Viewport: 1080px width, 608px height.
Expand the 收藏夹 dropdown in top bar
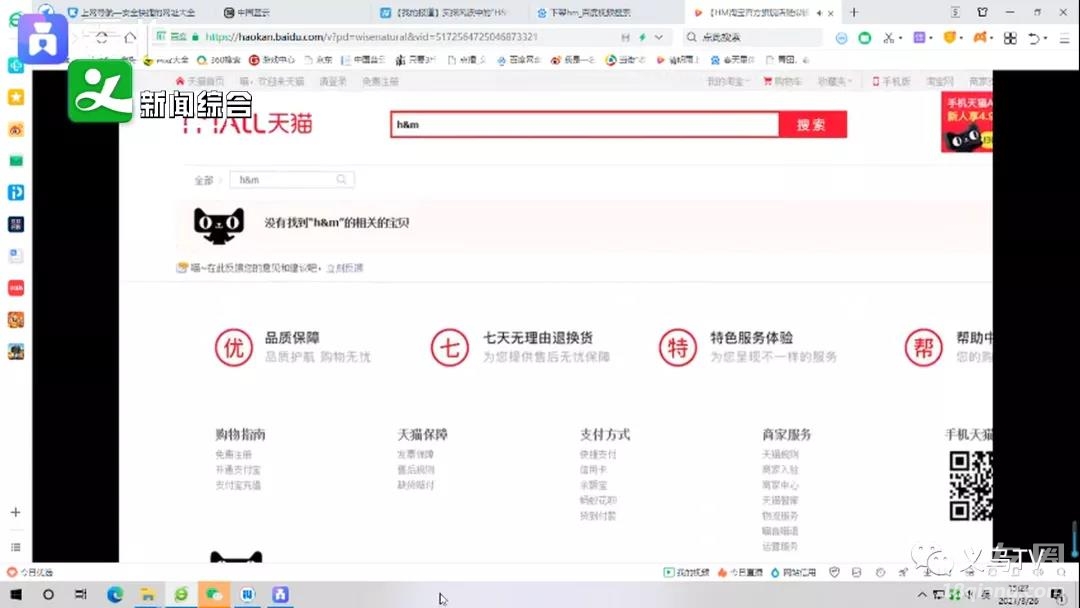pyautogui.click(x=835, y=81)
